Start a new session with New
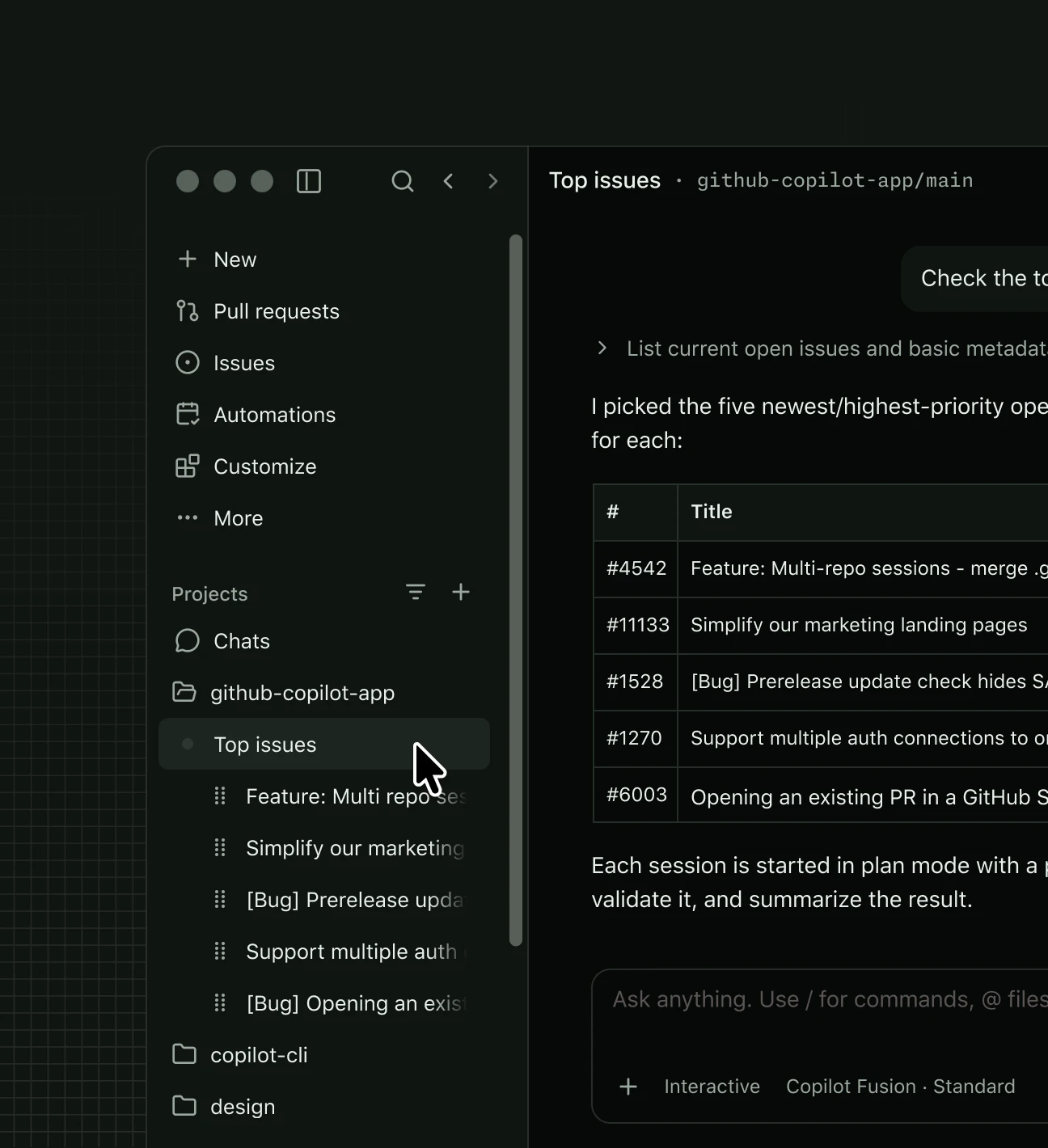Image resolution: width=1048 pixels, height=1148 pixels. click(x=324, y=260)
